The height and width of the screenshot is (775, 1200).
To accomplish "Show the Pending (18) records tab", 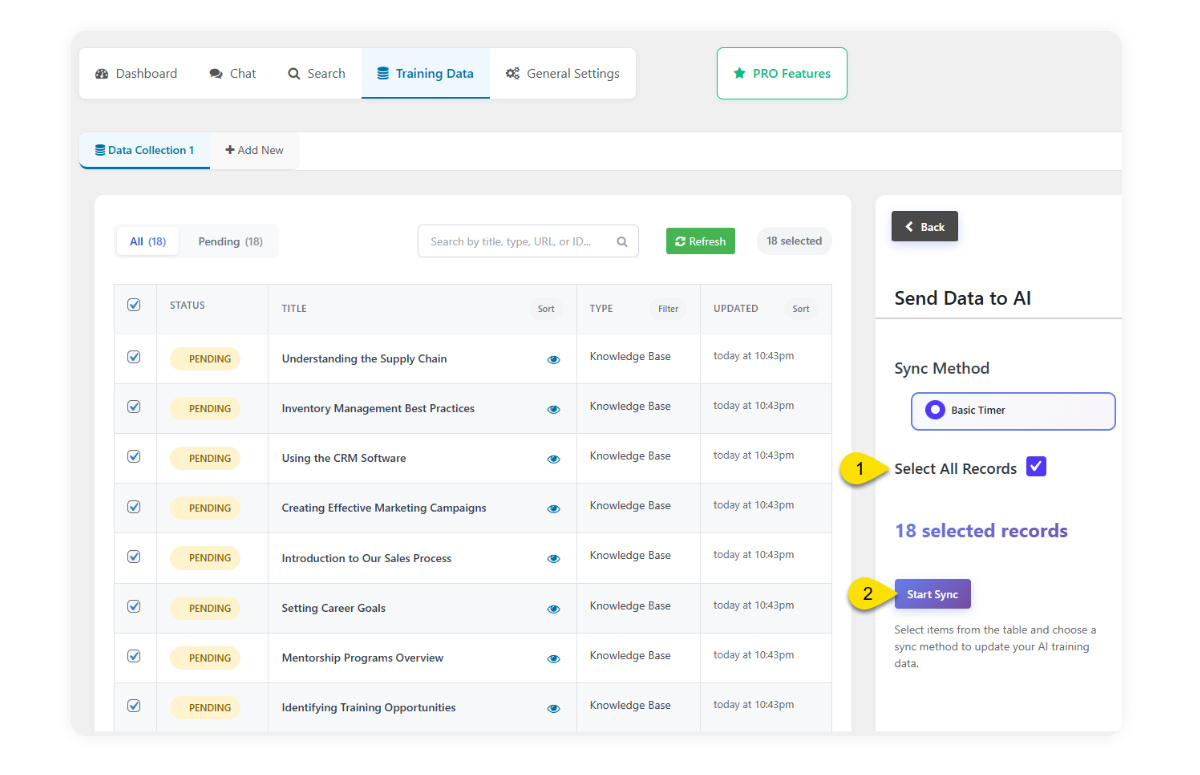I will [230, 242].
